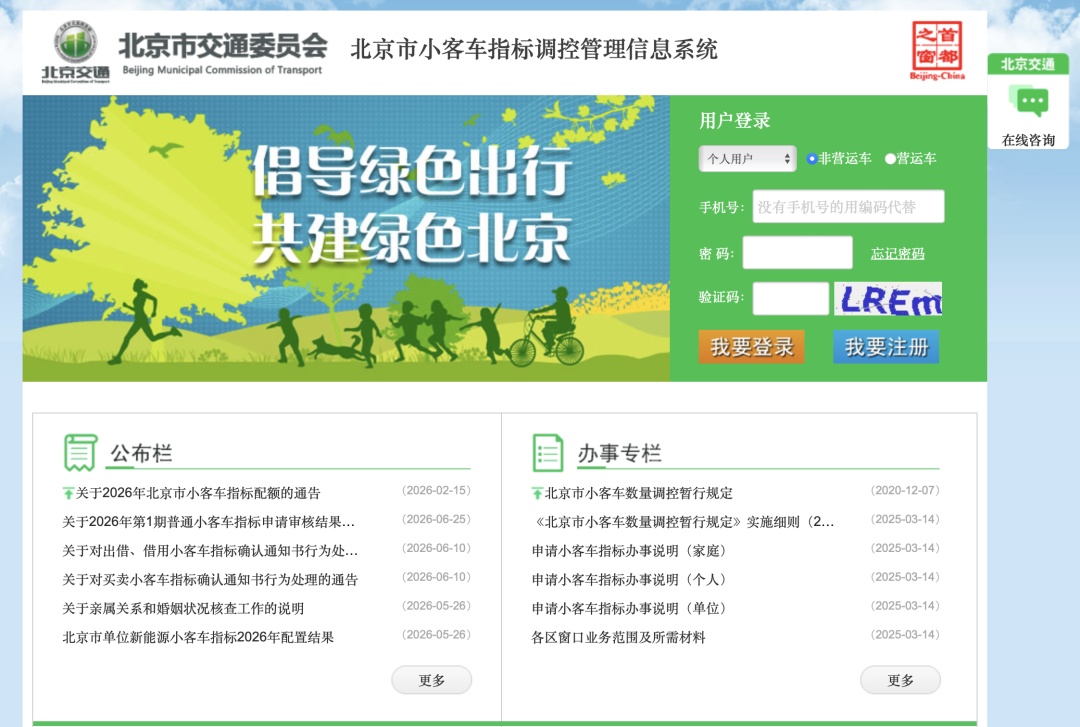Click the 北京交通 tab on side widget
Screen dimensions: 1080x727
[1028, 64]
